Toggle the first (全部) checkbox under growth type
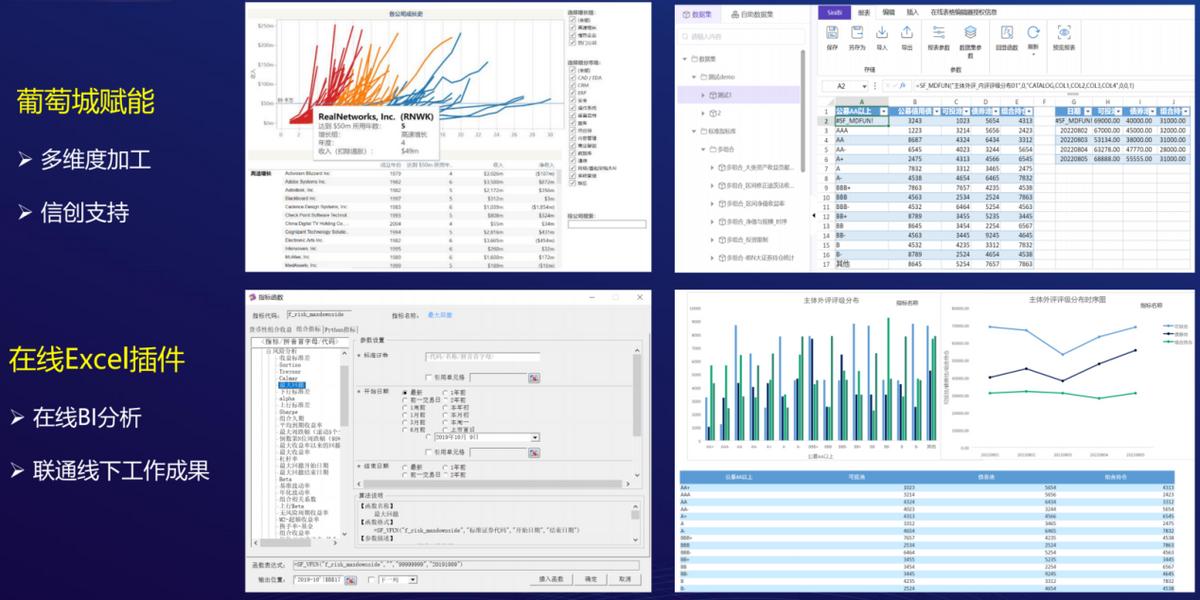Viewport: 1200px width, 600px height. (573, 20)
